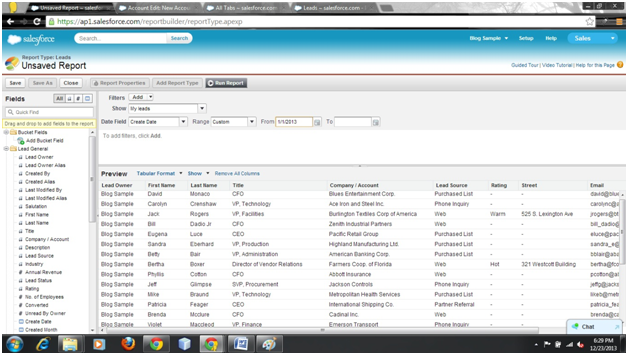Viewport: 641px width, 364px height.
Task: Click the fields list vertical scrollbar
Action: tap(92, 180)
